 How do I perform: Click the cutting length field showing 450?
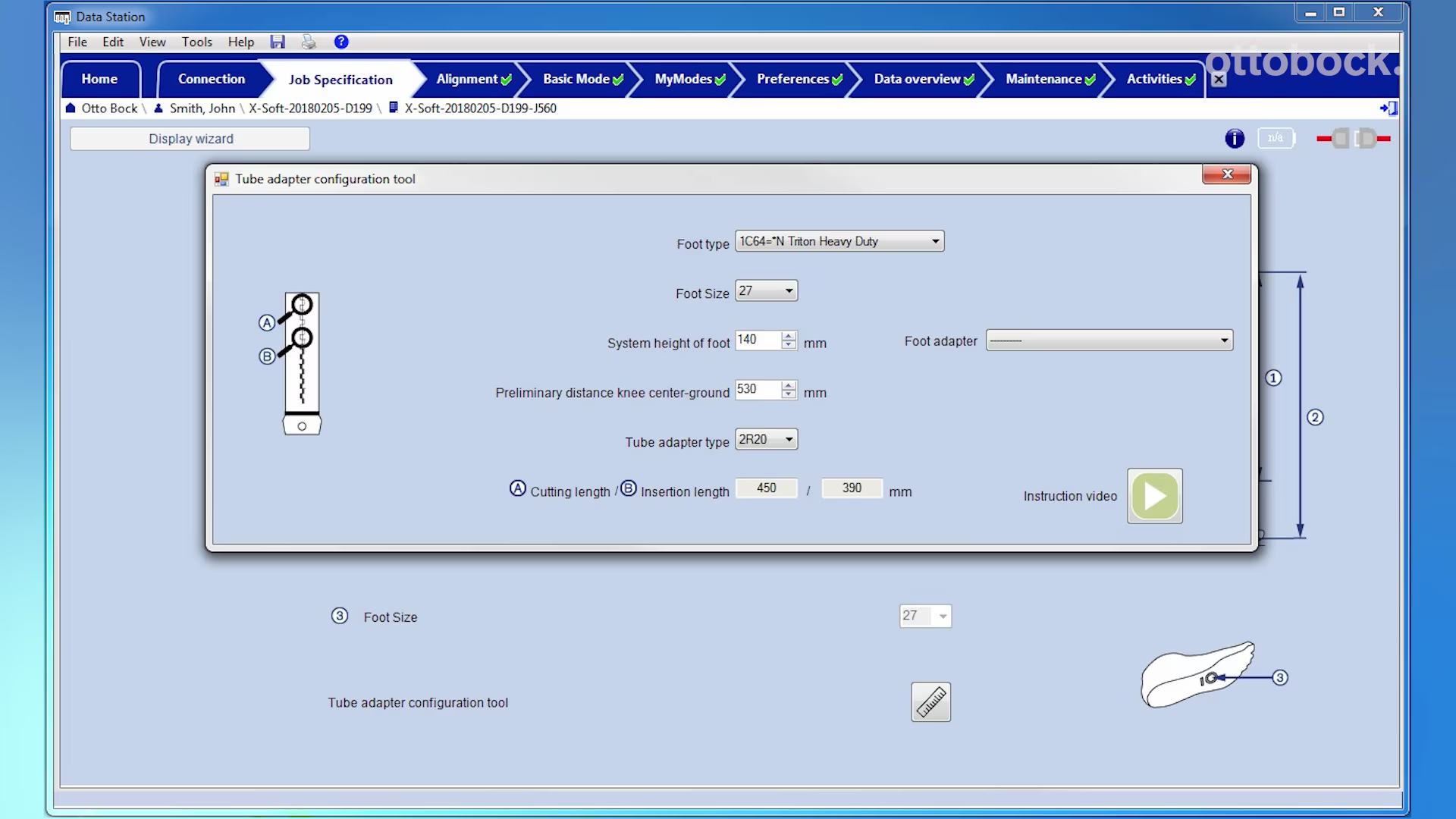point(766,488)
